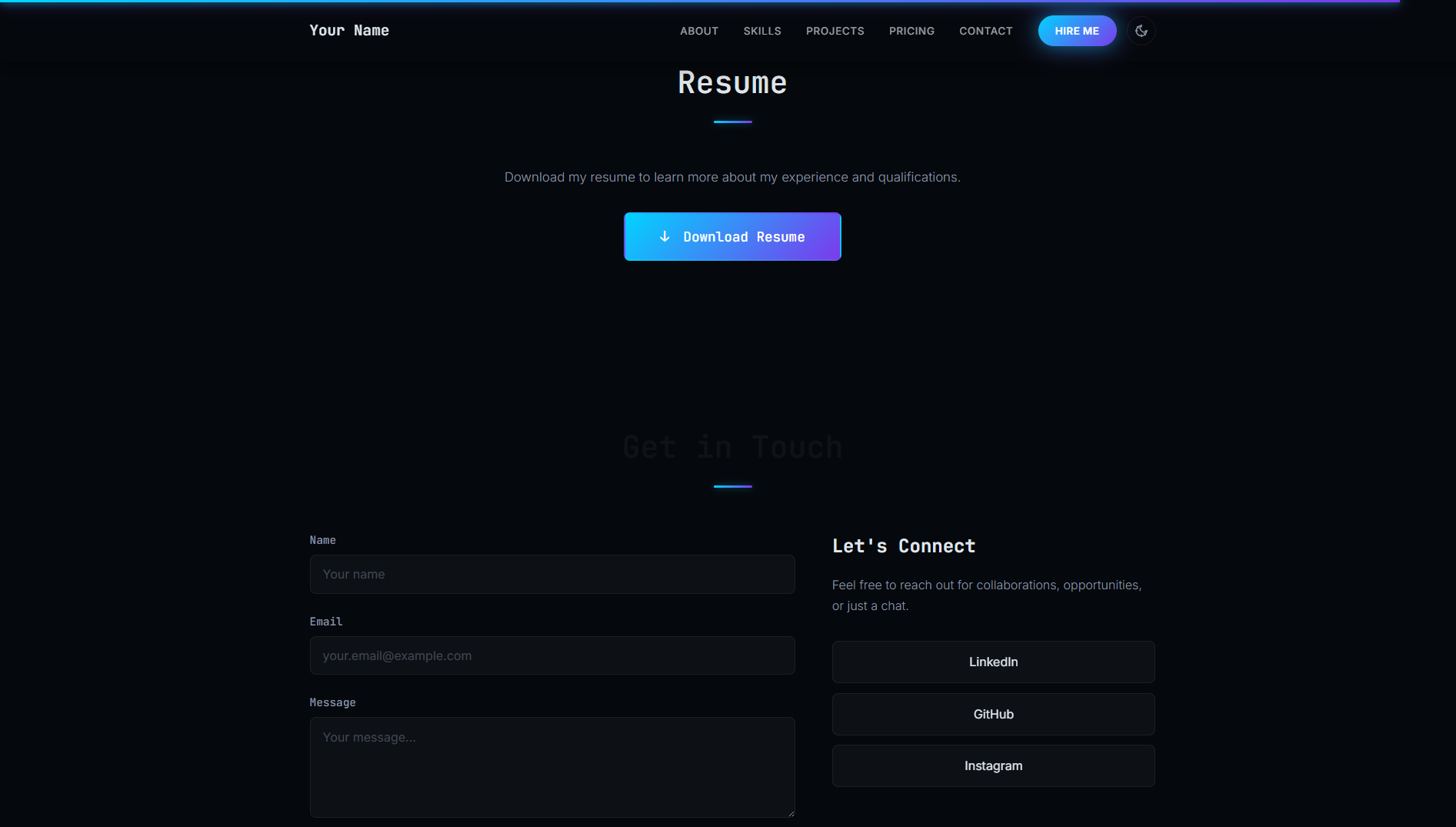The width and height of the screenshot is (1456, 827).
Task: Click the download arrow icon in Download Resume
Action: point(665,237)
